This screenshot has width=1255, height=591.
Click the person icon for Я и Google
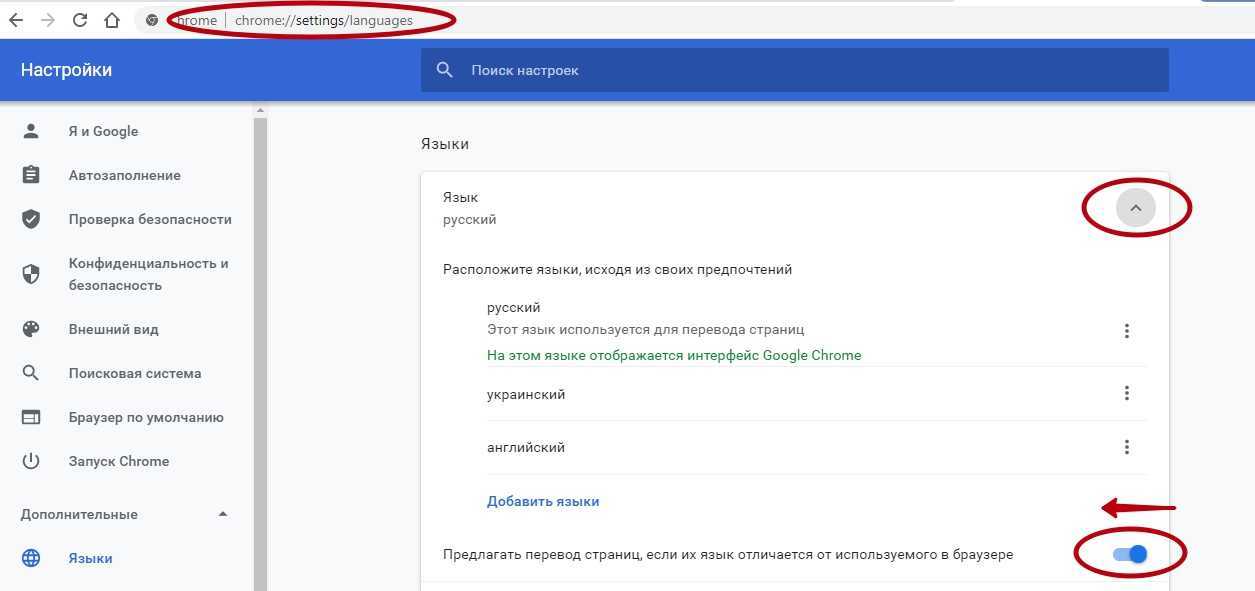coord(31,131)
